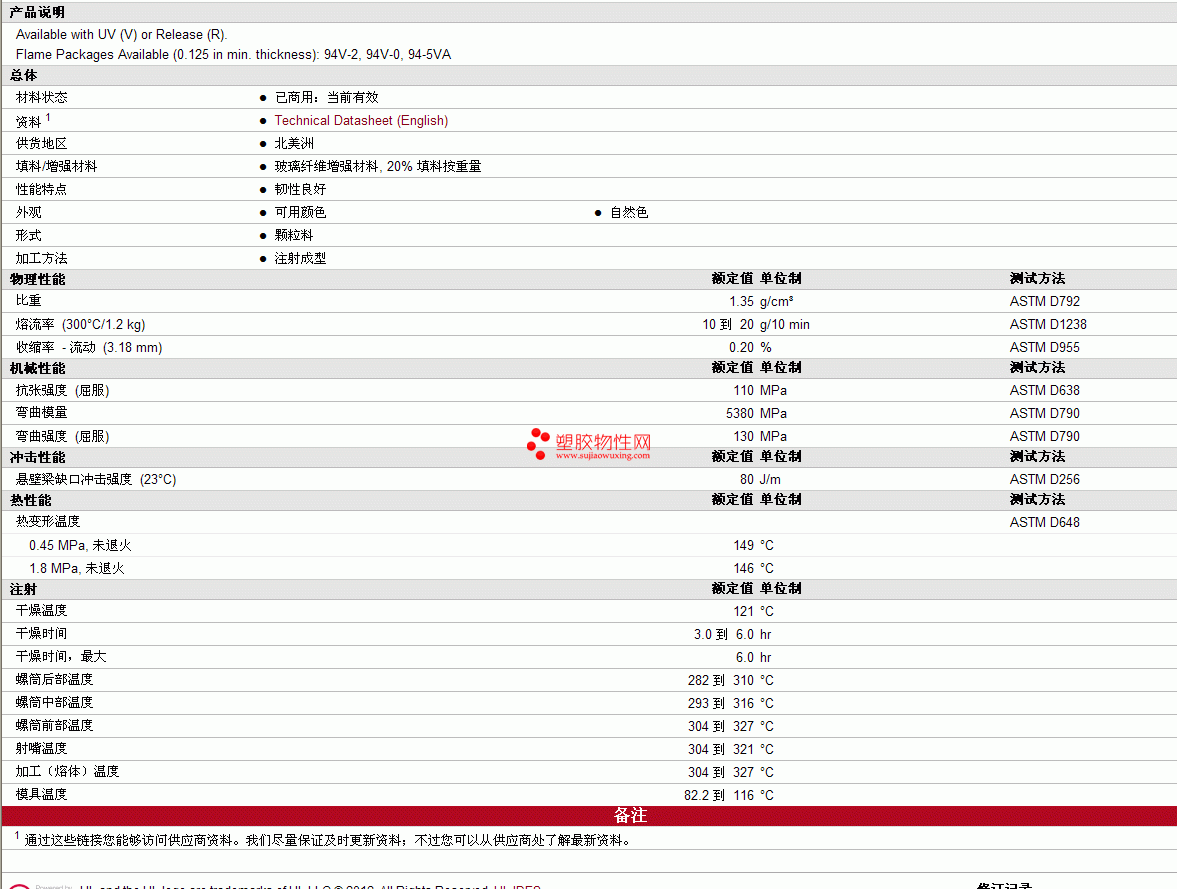Click the ASTM D648 test method
This screenshot has width=1177, height=889.
click(x=1045, y=523)
